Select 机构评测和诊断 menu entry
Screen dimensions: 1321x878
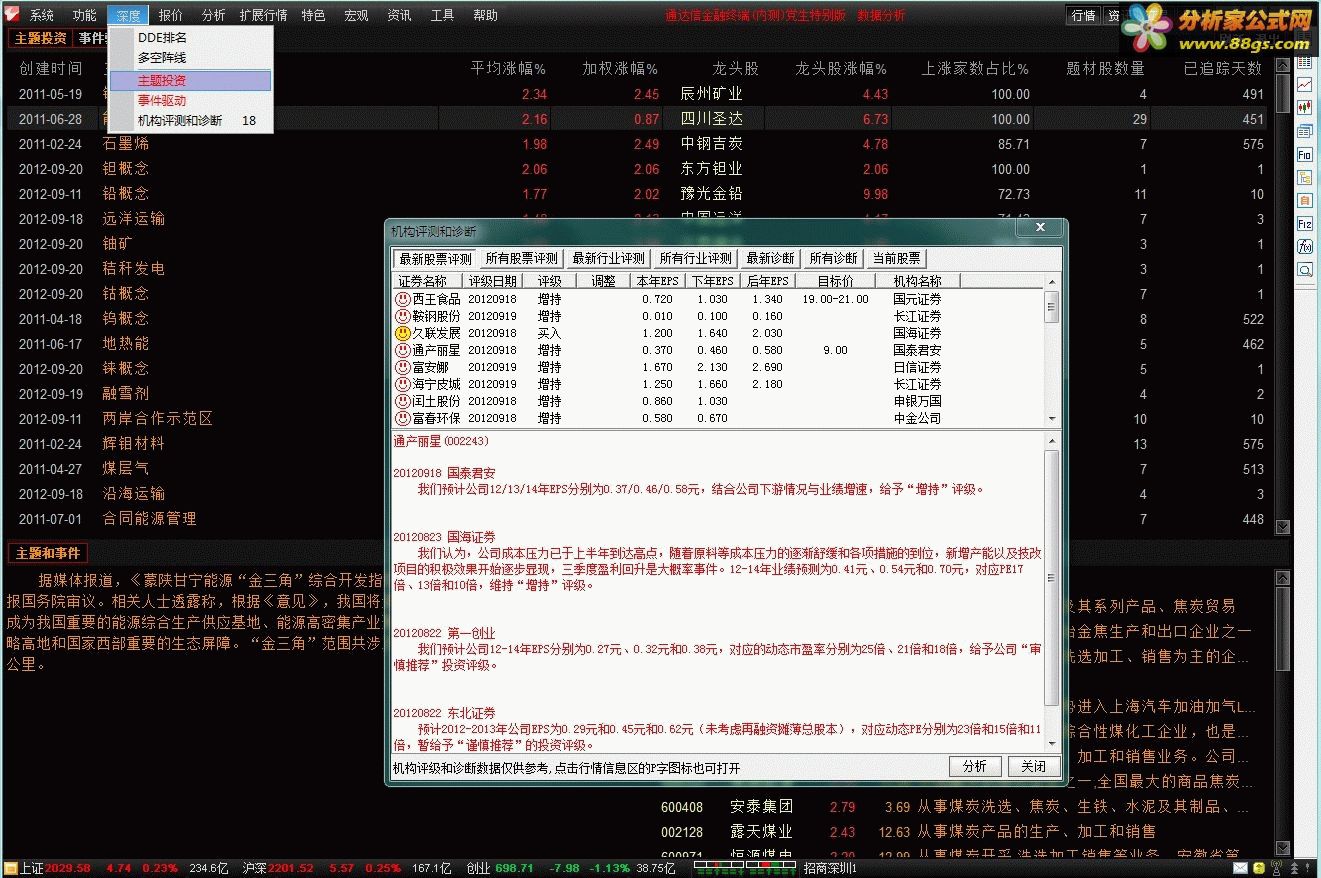pos(190,120)
